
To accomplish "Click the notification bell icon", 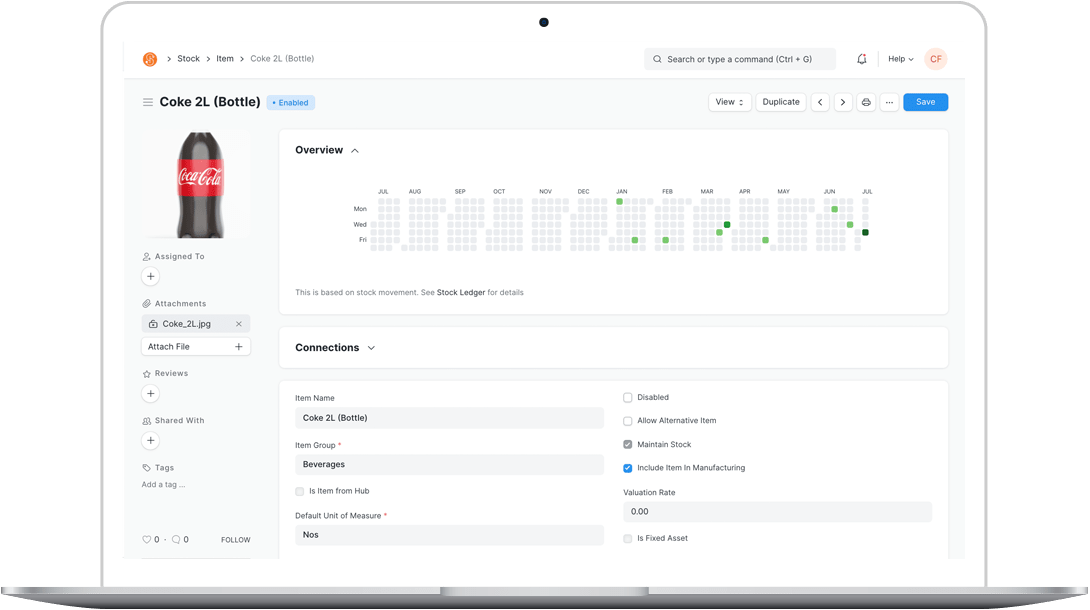I will click(x=861, y=59).
